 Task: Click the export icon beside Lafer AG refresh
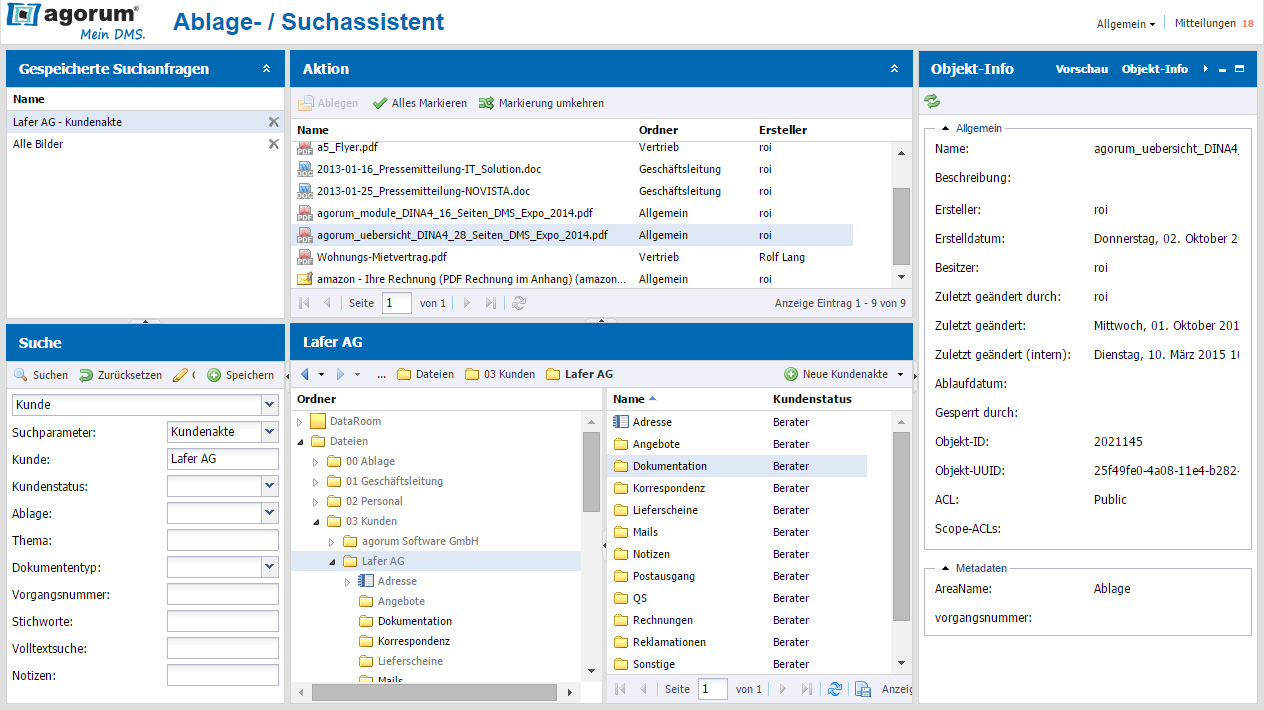(863, 689)
